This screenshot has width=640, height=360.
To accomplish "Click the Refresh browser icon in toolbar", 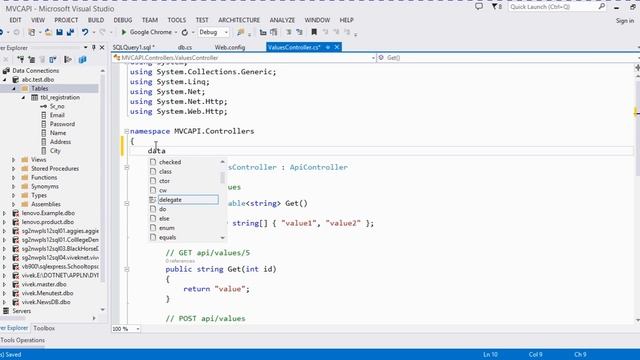I will pyautogui.click(x=185, y=32).
